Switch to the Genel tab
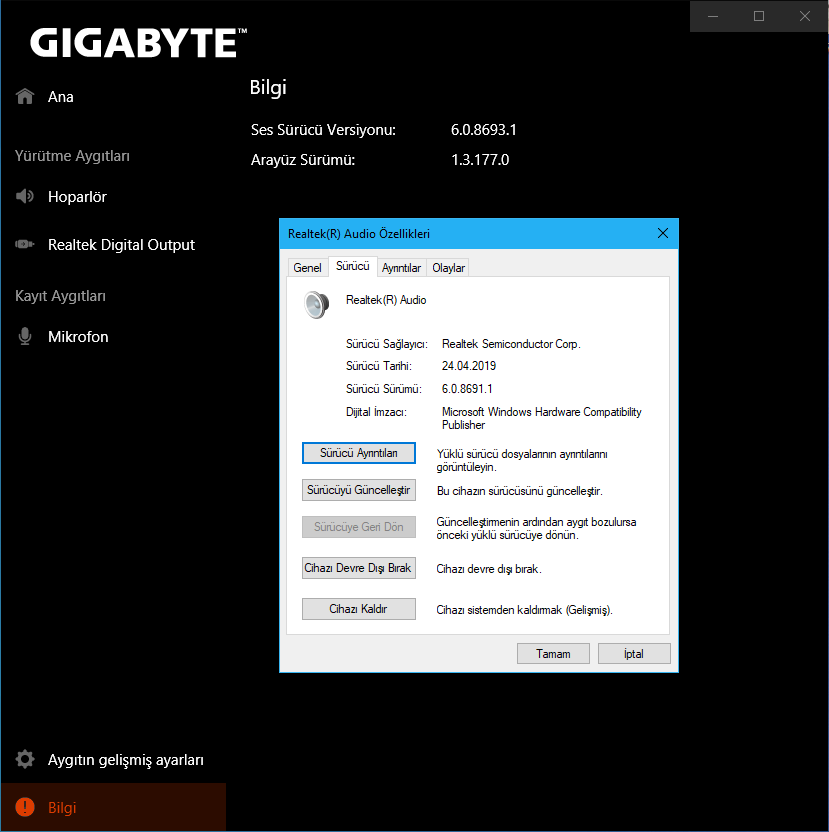Image resolution: width=829 pixels, height=832 pixels. pos(307,267)
